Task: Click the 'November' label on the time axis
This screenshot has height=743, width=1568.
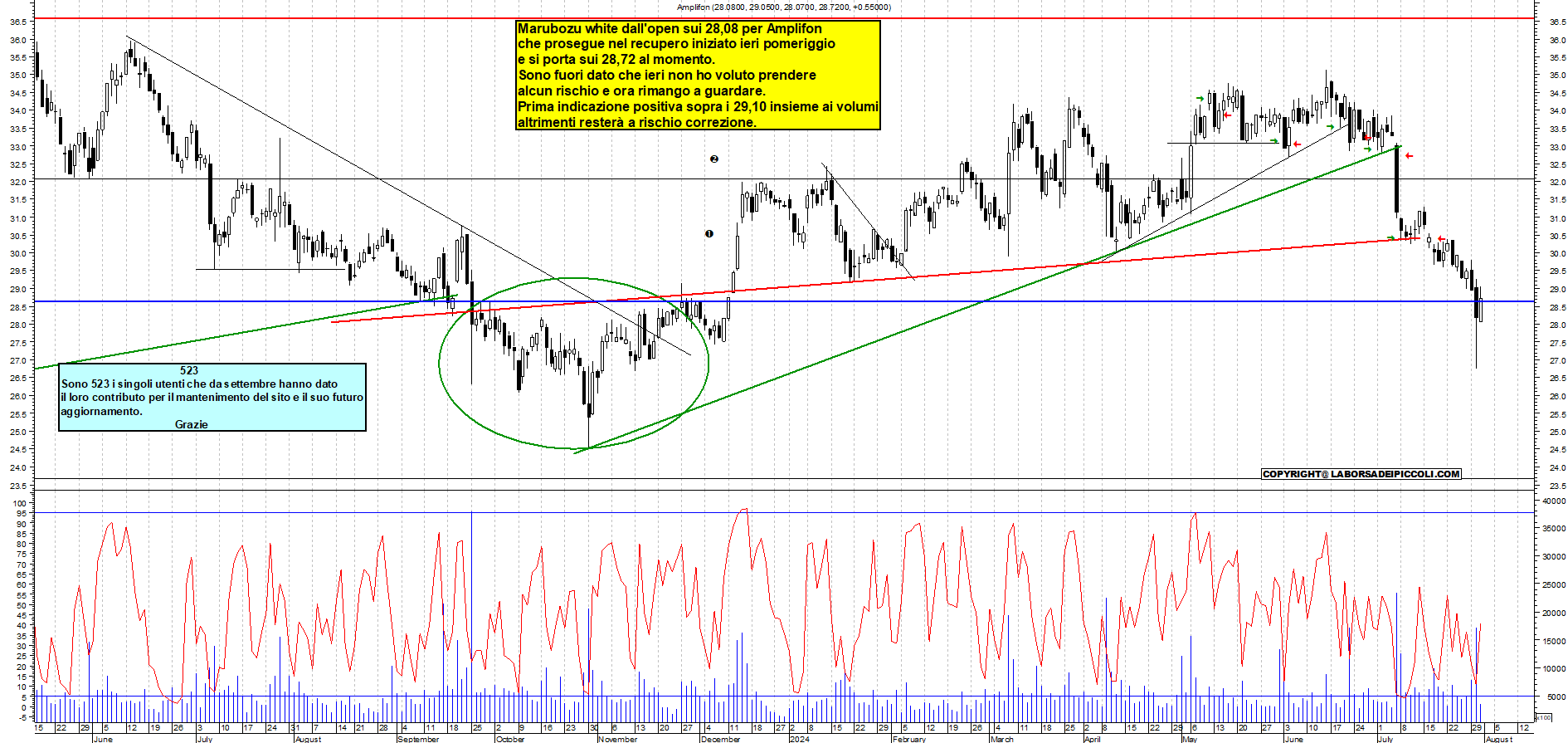Action: pos(618,739)
